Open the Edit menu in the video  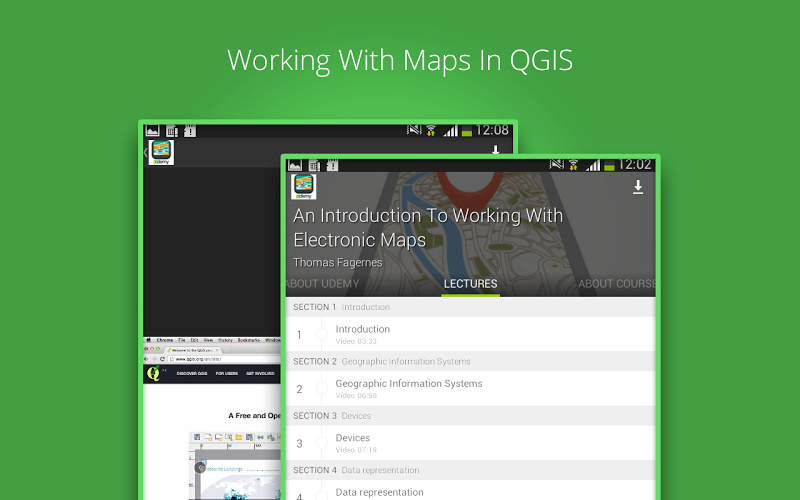pos(194,340)
